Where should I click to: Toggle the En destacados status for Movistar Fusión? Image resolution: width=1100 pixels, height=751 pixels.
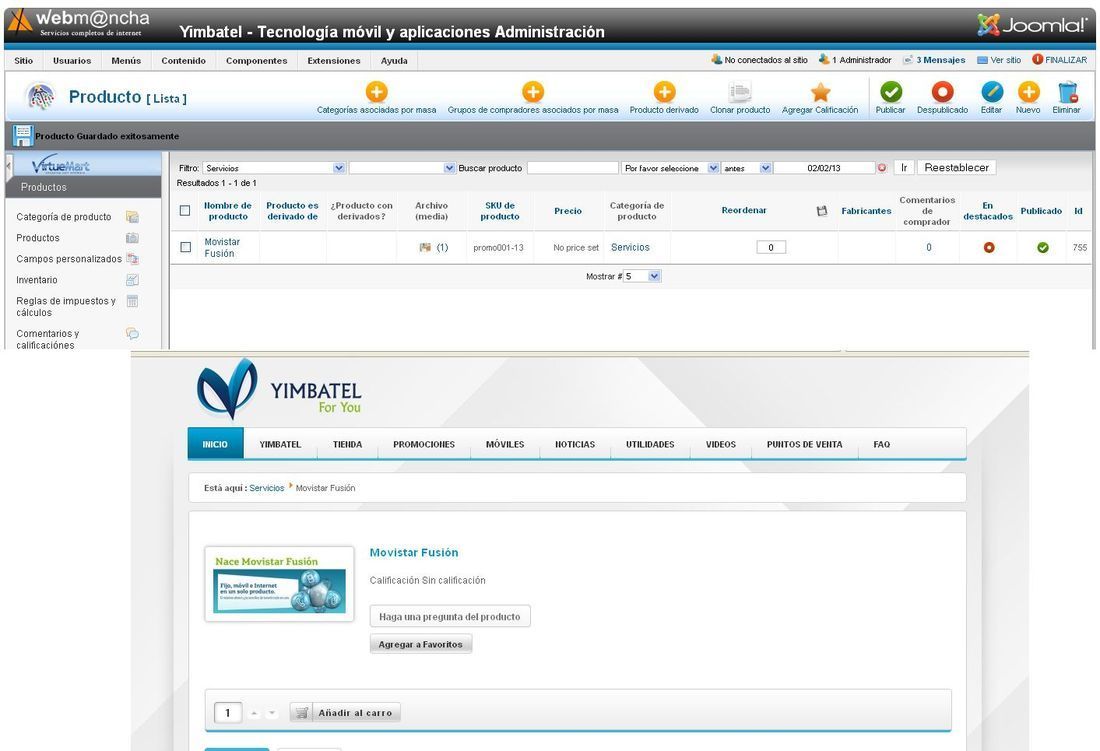(x=989, y=248)
